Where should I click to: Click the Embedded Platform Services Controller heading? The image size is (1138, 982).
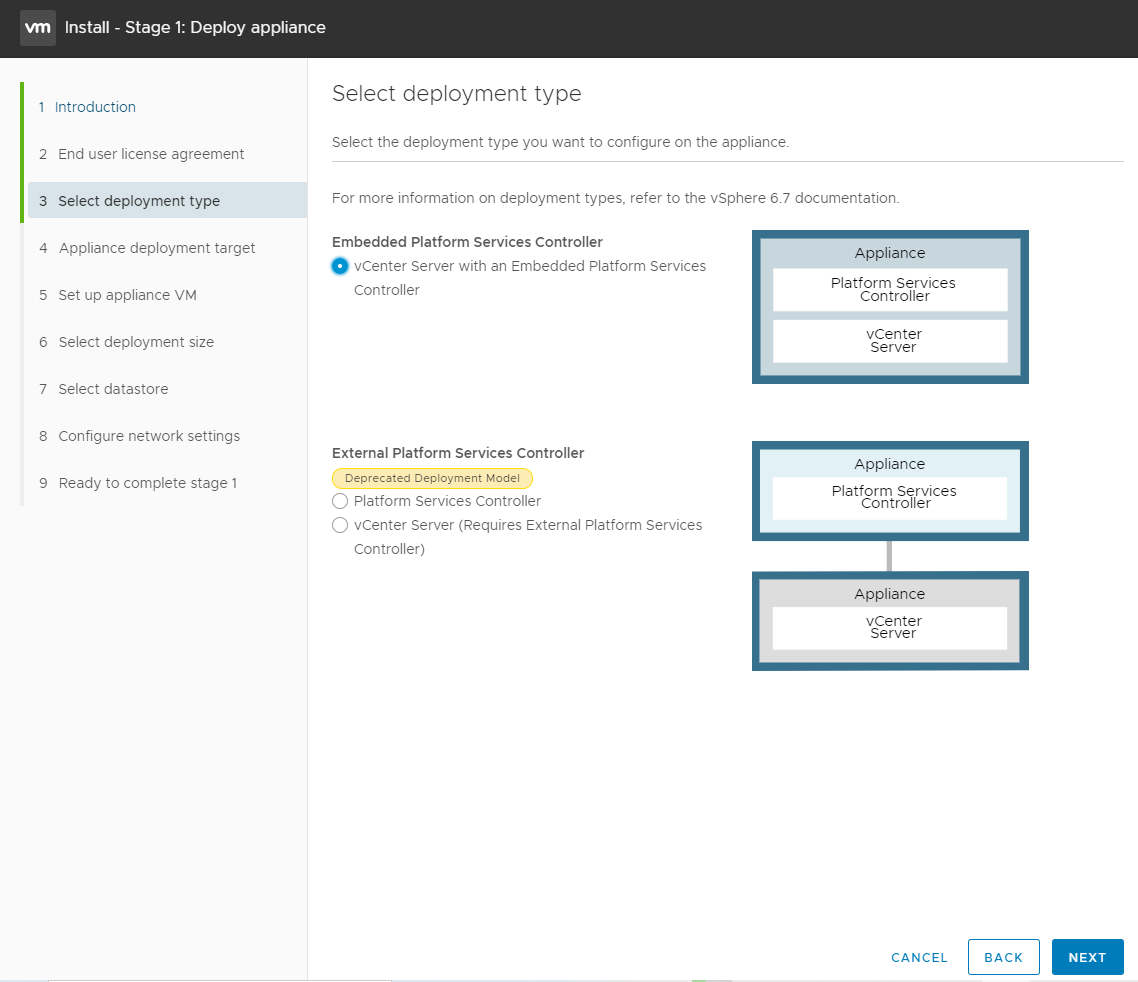pyautogui.click(x=467, y=242)
